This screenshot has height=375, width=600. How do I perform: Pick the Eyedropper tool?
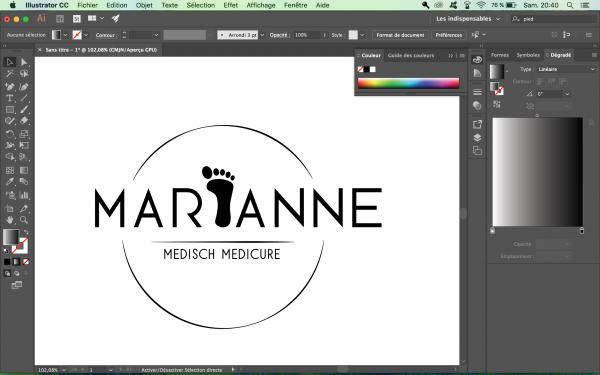pos(10,182)
